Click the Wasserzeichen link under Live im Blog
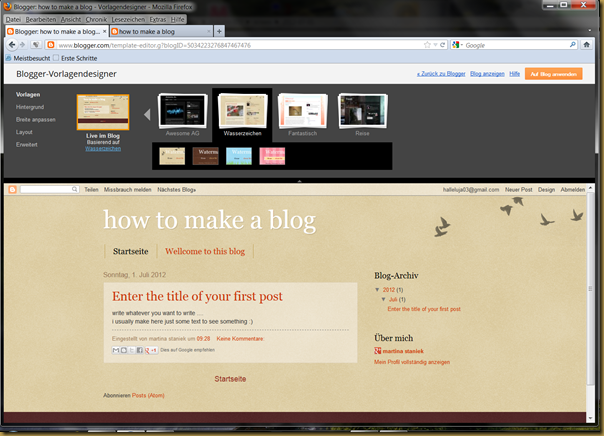 pyautogui.click(x=103, y=148)
